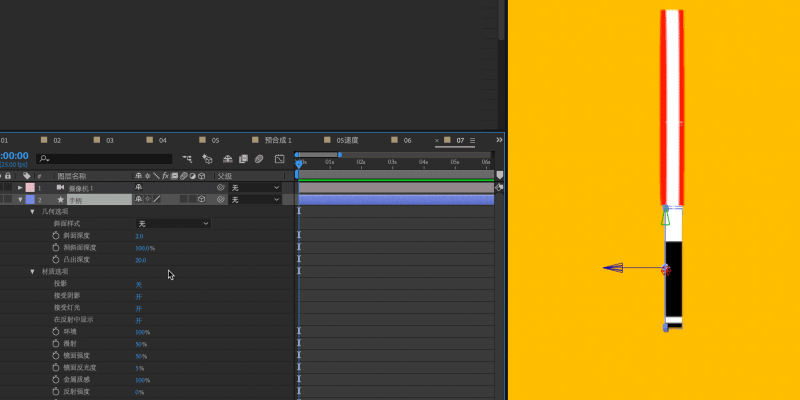Toggle the Draft 3D icon
800x400 pixels.
(x=207, y=159)
